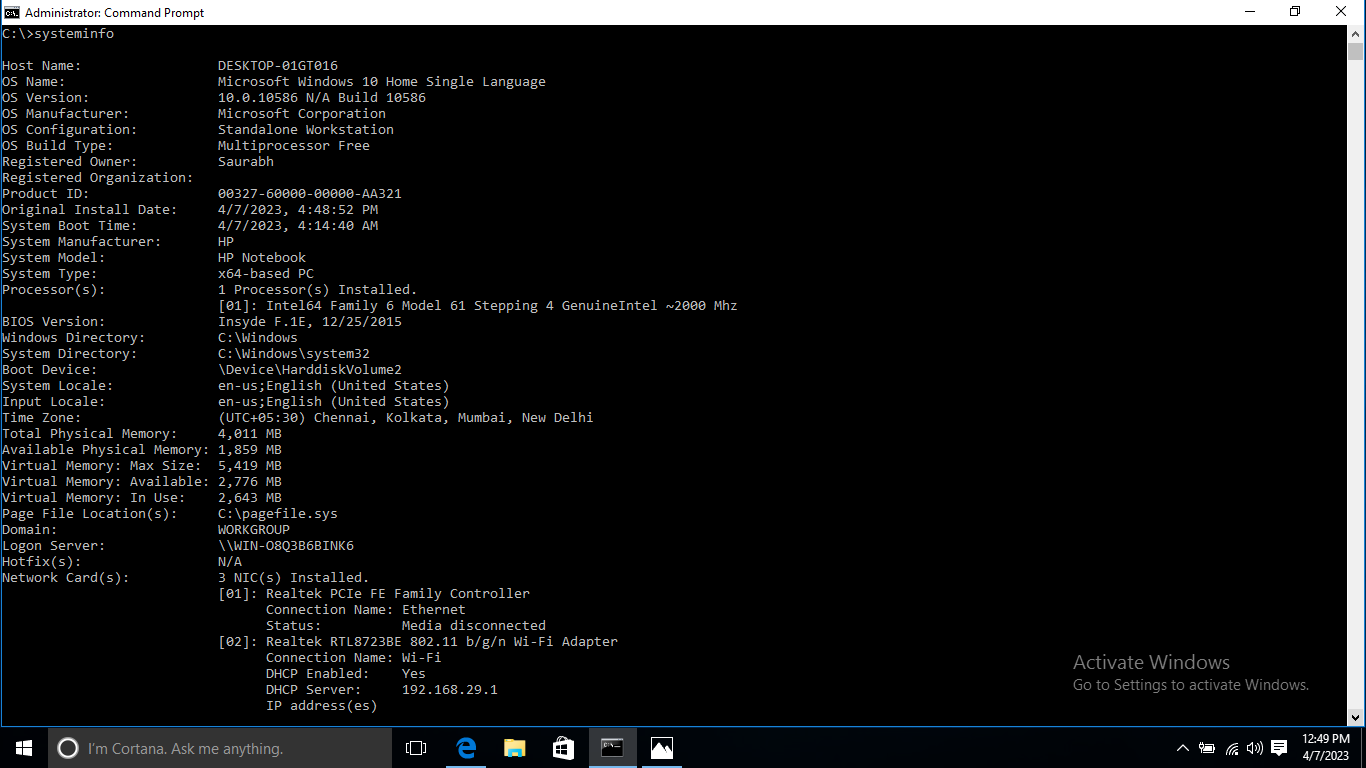Select the active Command Prompt taskbar icon
Image resolution: width=1366 pixels, height=768 pixels.
click(612, 748)
